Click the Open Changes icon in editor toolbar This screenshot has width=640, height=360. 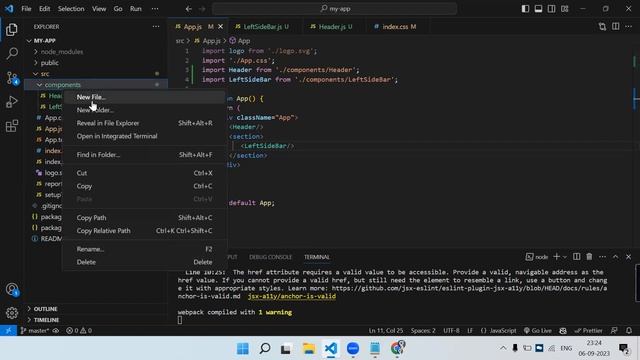[602, 27]
